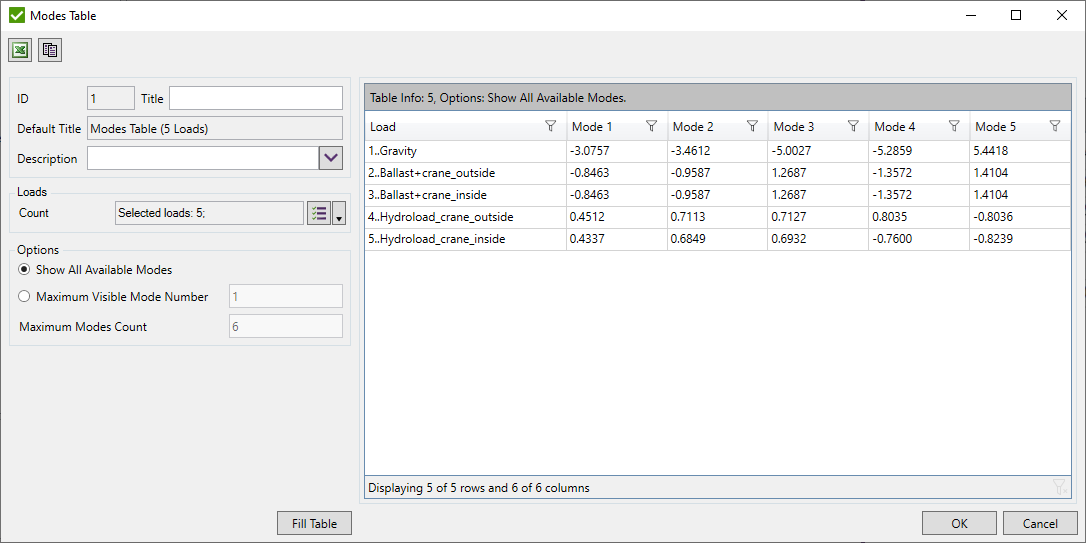Click the filter icon on Mode 3 column
Screen dimensions: 1086x543
coord(853,126)
